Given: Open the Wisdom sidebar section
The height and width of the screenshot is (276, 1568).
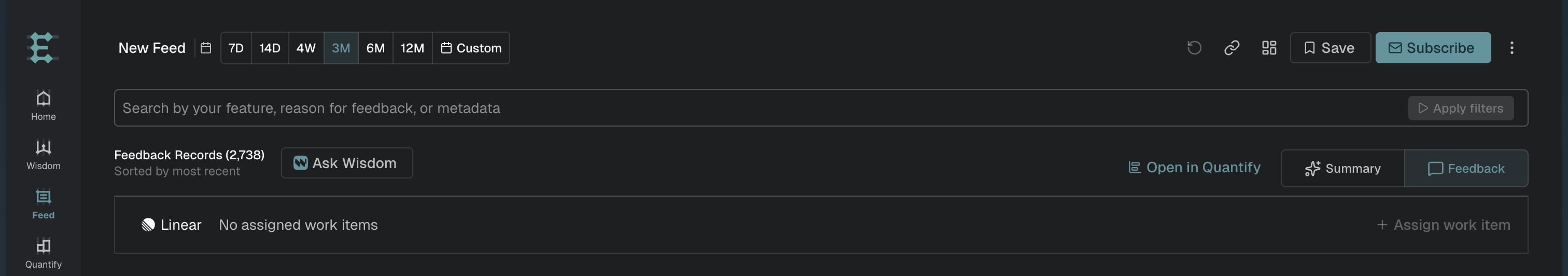Looking at the screenshot, I should 43,155.
